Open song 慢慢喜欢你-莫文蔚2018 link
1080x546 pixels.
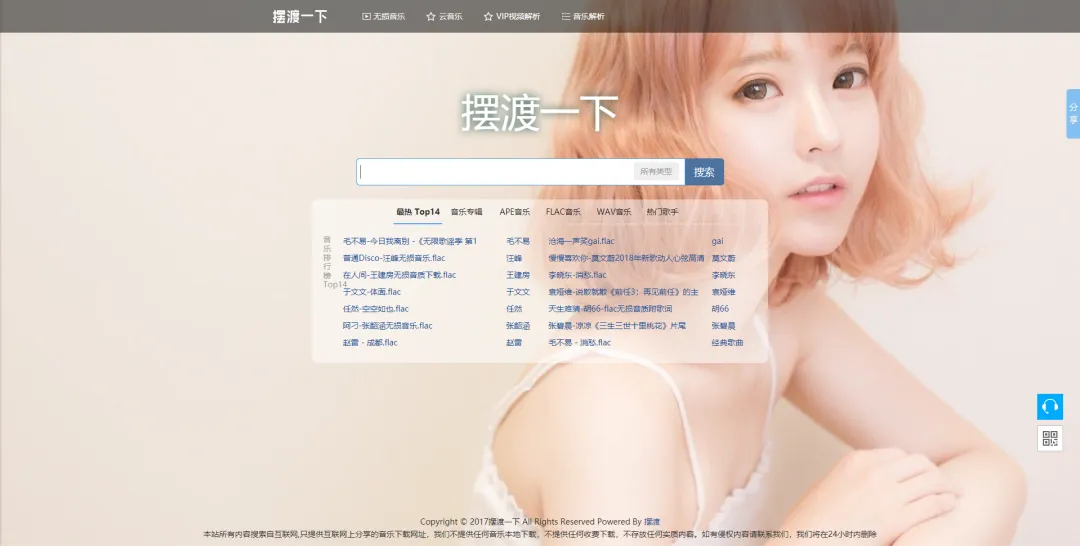626,258
